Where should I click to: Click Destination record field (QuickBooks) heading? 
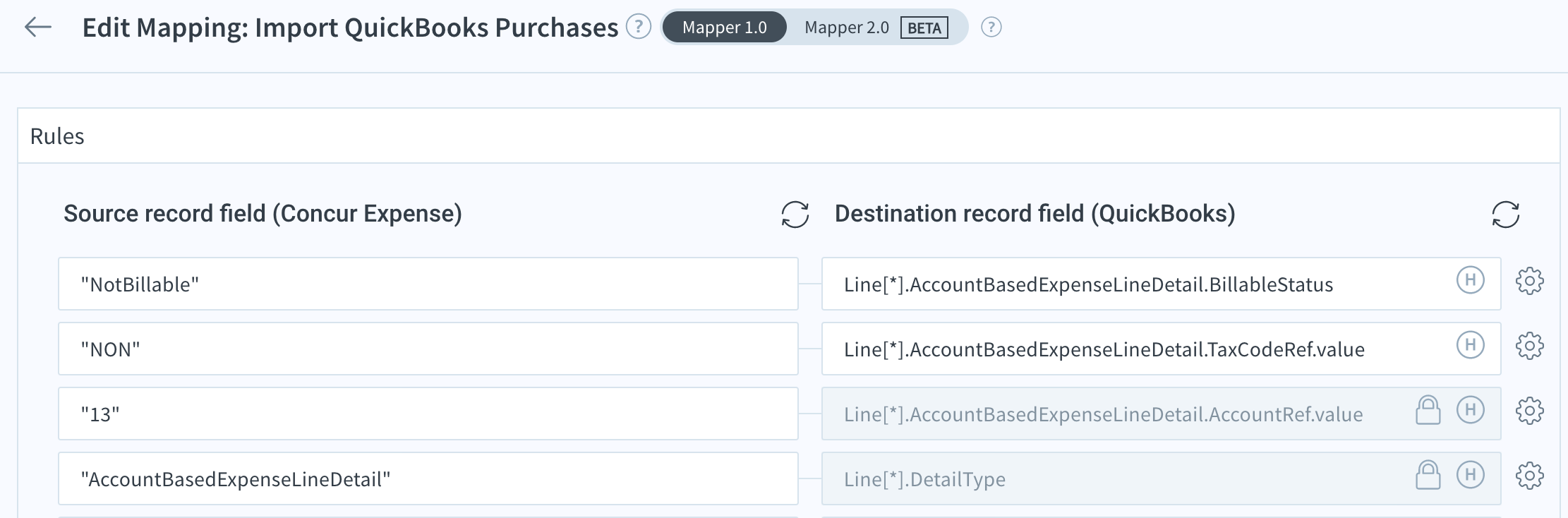click(1035, 213)
